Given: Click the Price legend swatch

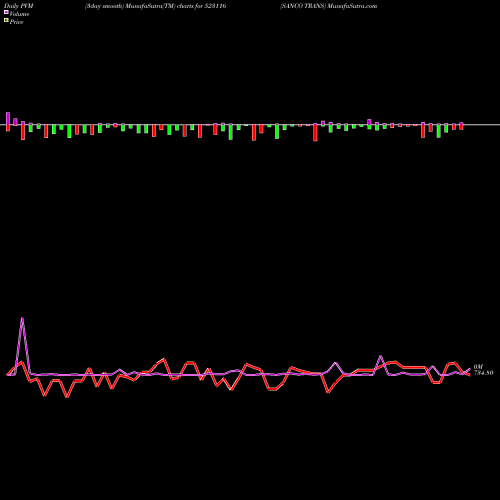Looking at the screenshot, I should click(x=6, y=21).
